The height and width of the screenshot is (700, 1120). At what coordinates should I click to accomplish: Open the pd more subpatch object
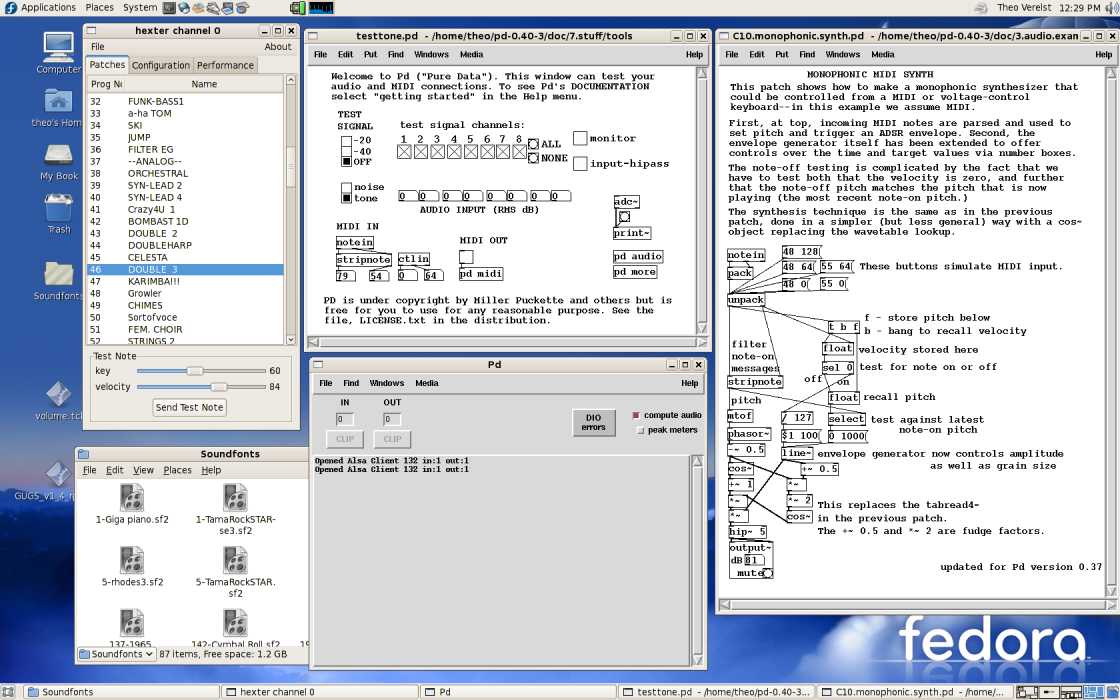point(635,272)
